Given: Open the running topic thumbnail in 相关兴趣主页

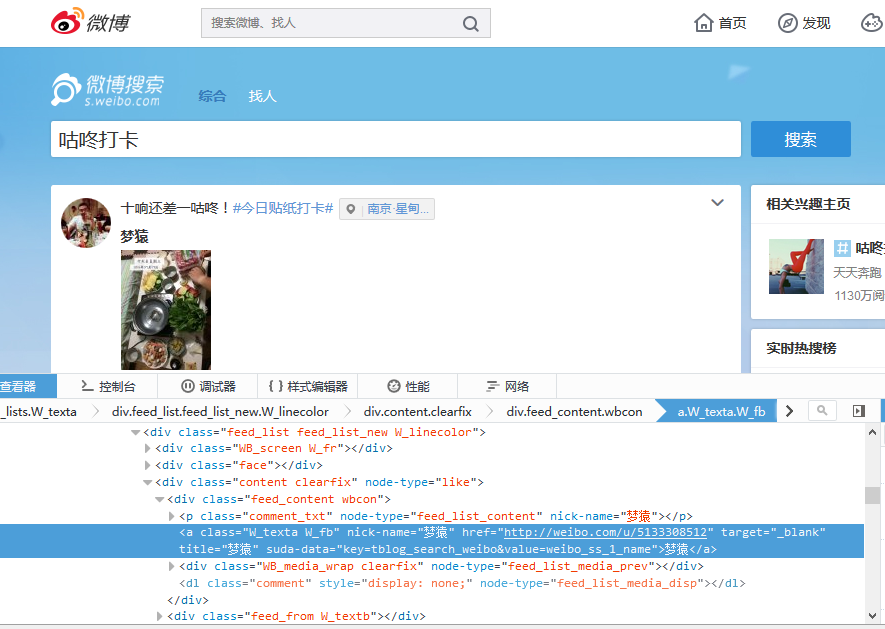Looking at the screenshot, I should click(796, 266).
